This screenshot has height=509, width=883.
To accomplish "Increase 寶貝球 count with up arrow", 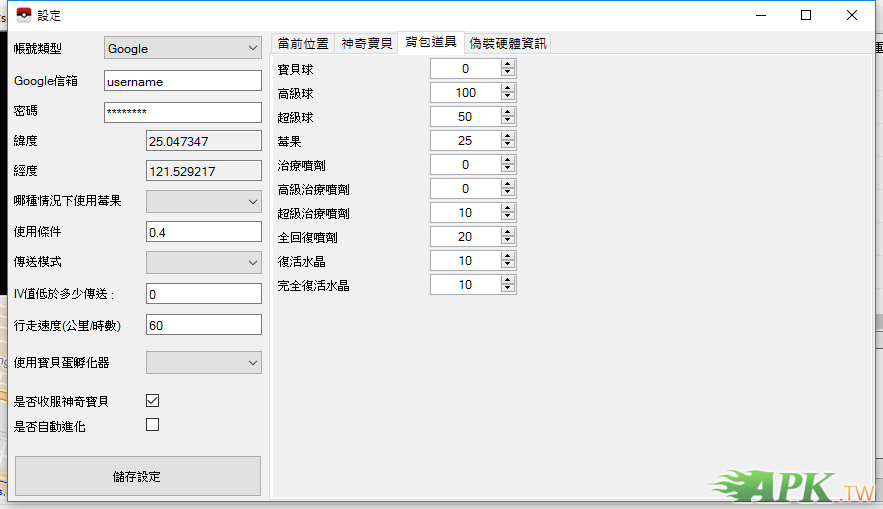I will (508, 64).
